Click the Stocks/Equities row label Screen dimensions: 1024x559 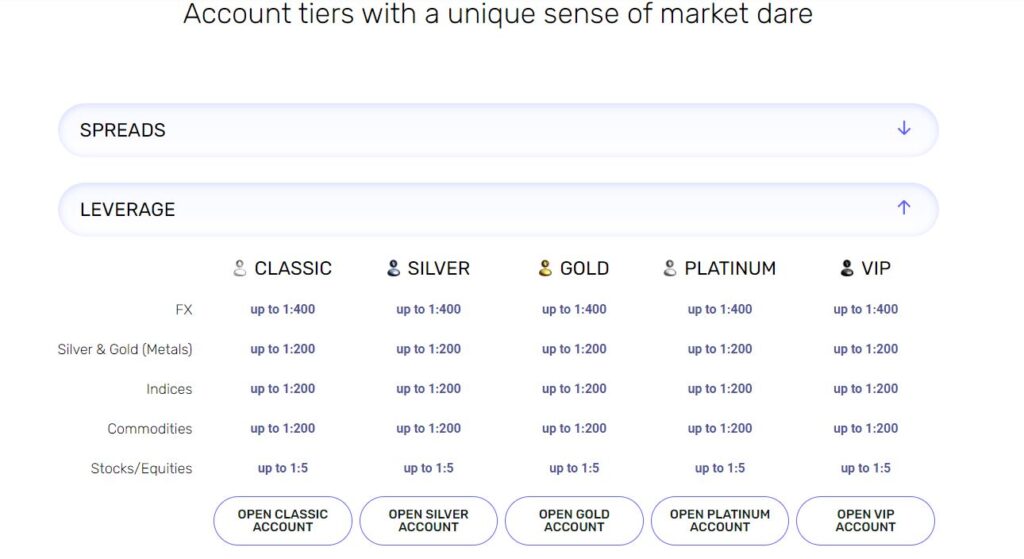coord(141,468)
